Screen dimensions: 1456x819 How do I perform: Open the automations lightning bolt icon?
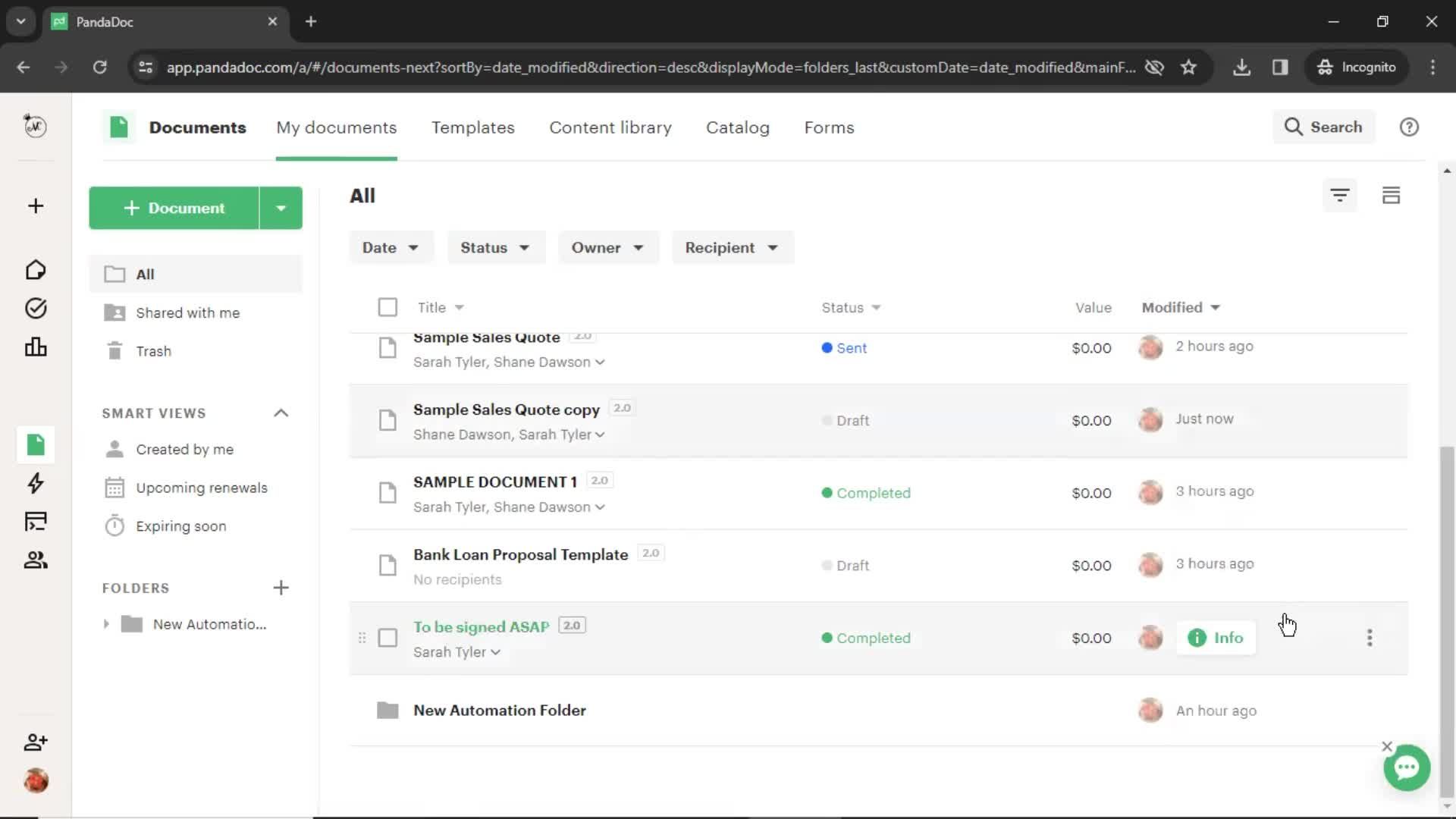click(36, 483)
